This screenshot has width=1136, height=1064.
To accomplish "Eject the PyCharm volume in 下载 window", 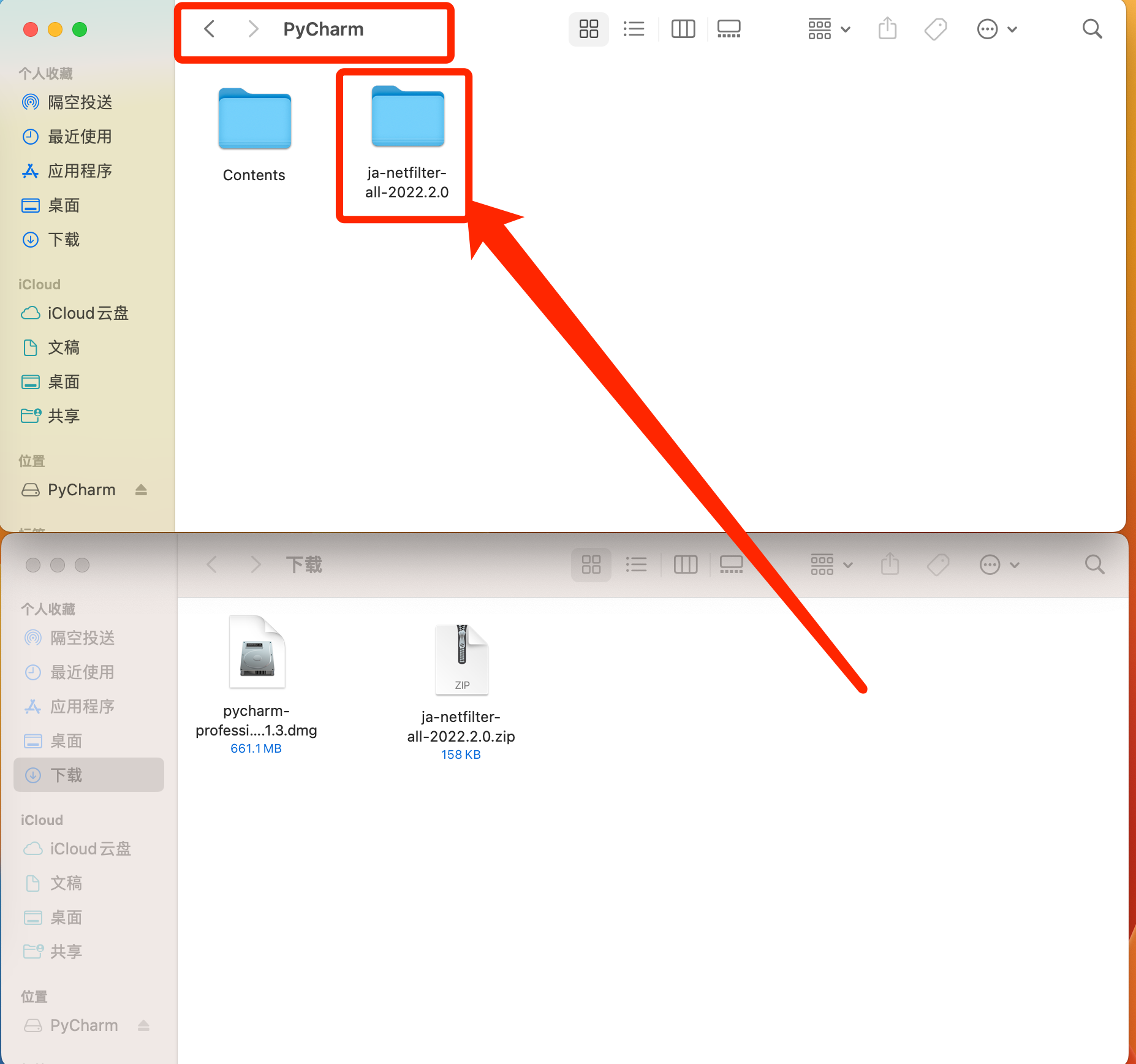I will [143, 1025].
